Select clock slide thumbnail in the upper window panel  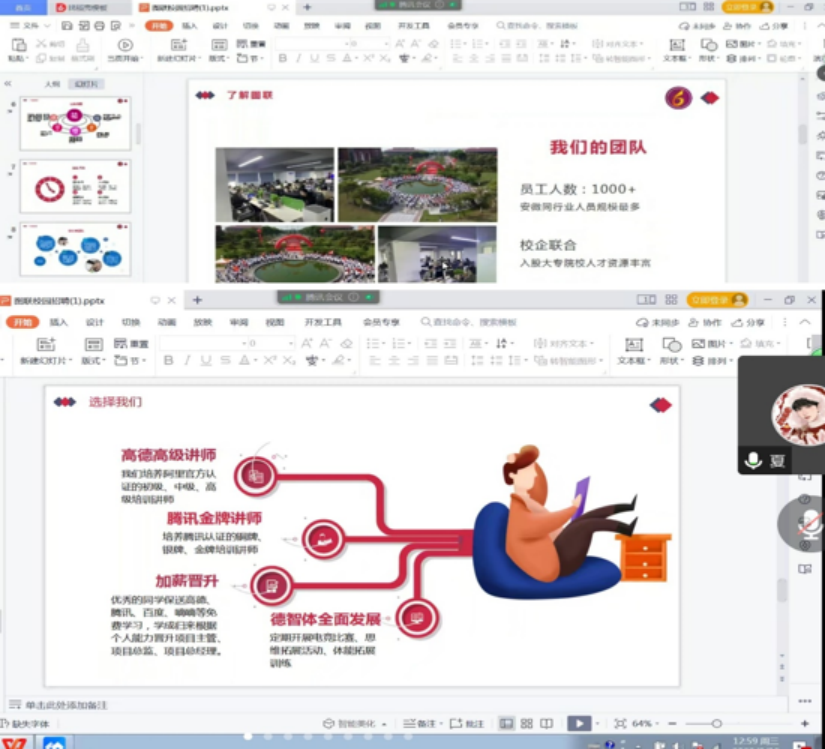pyautogui.click(x=75, y=187)
